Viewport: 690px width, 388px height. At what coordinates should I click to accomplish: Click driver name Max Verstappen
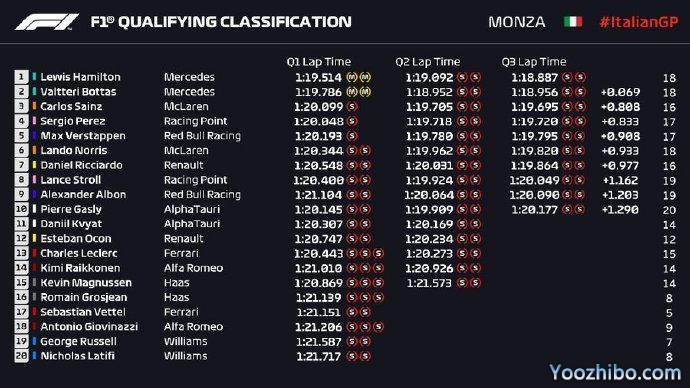pos(83,135)
